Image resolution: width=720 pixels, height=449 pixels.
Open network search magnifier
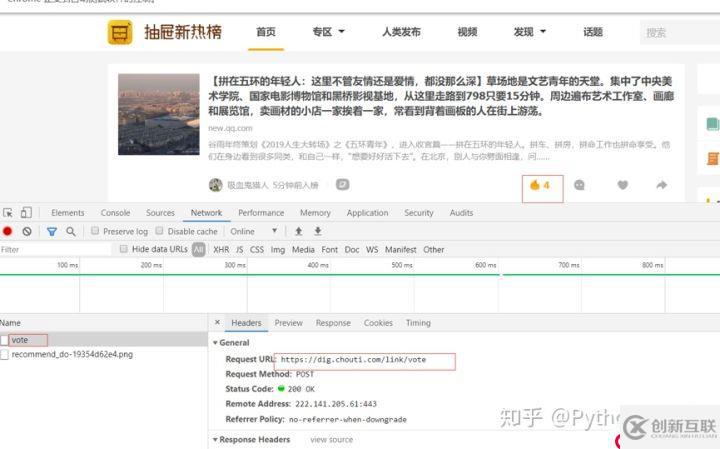[x=70, y=231]
